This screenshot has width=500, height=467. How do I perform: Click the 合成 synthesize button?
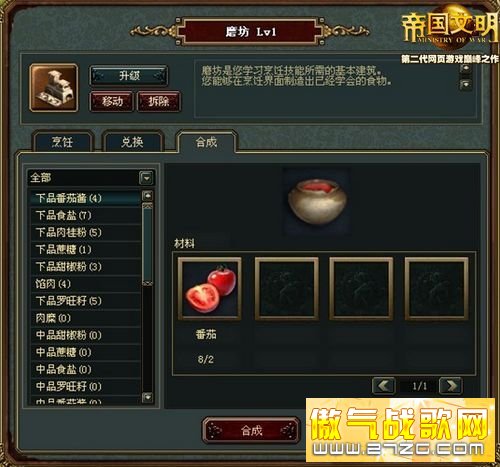[251, 431]
